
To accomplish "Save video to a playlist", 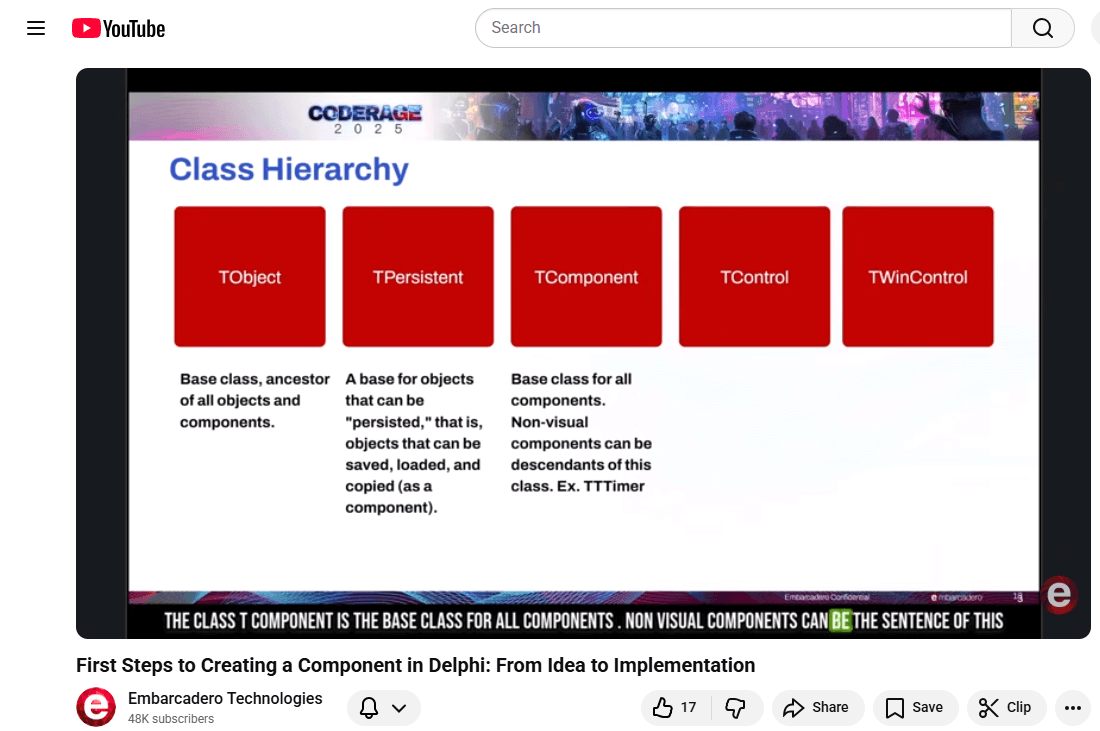I will 915,708.
